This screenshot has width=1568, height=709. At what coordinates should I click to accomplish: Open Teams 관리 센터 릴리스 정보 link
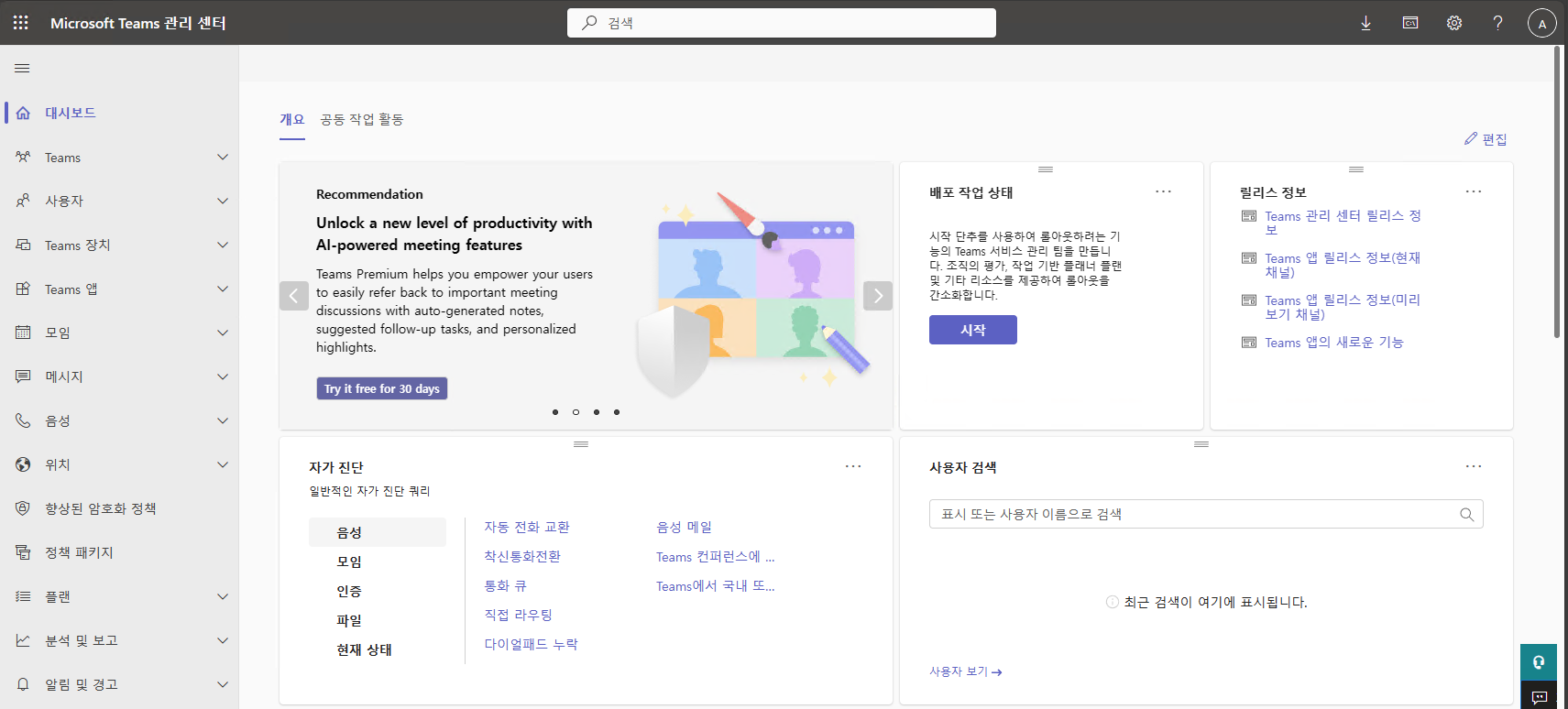pos(1343,223)
